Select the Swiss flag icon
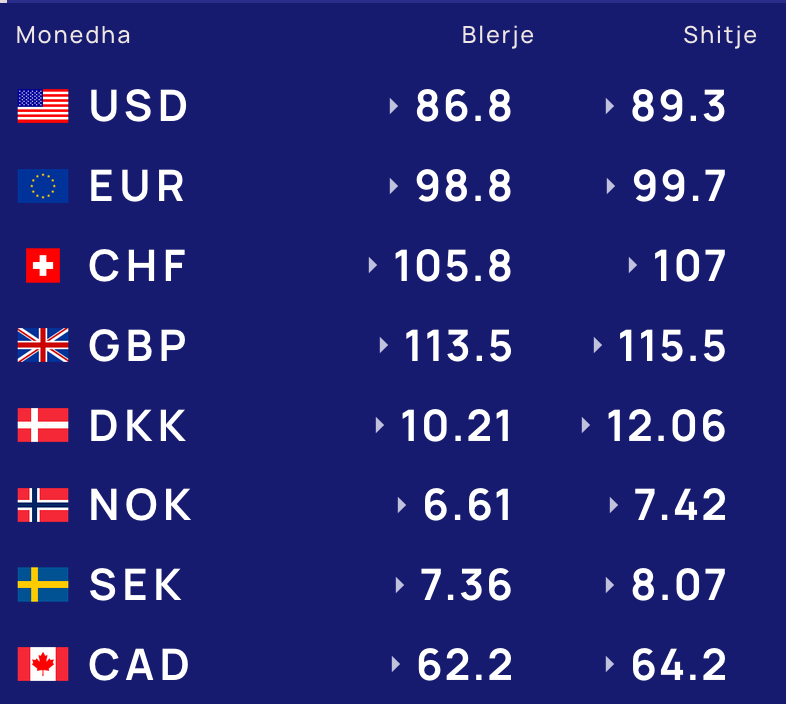This screenshot has width=786, height=704. [43, 266]
